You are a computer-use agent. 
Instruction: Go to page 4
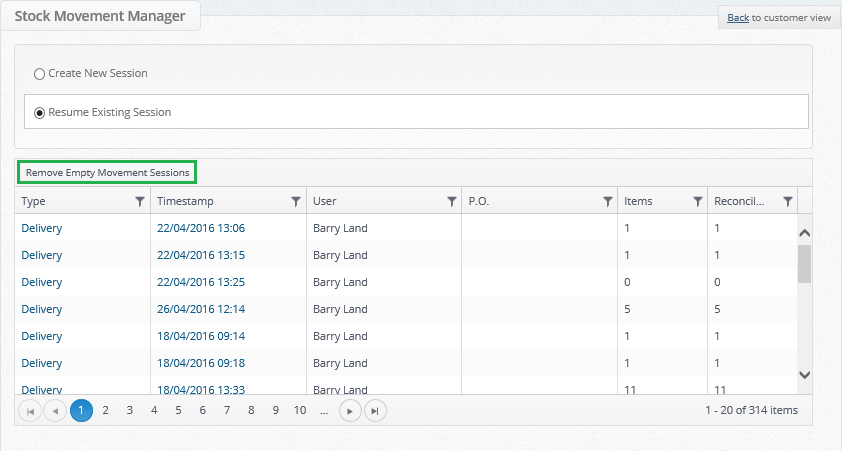point(154,410)
